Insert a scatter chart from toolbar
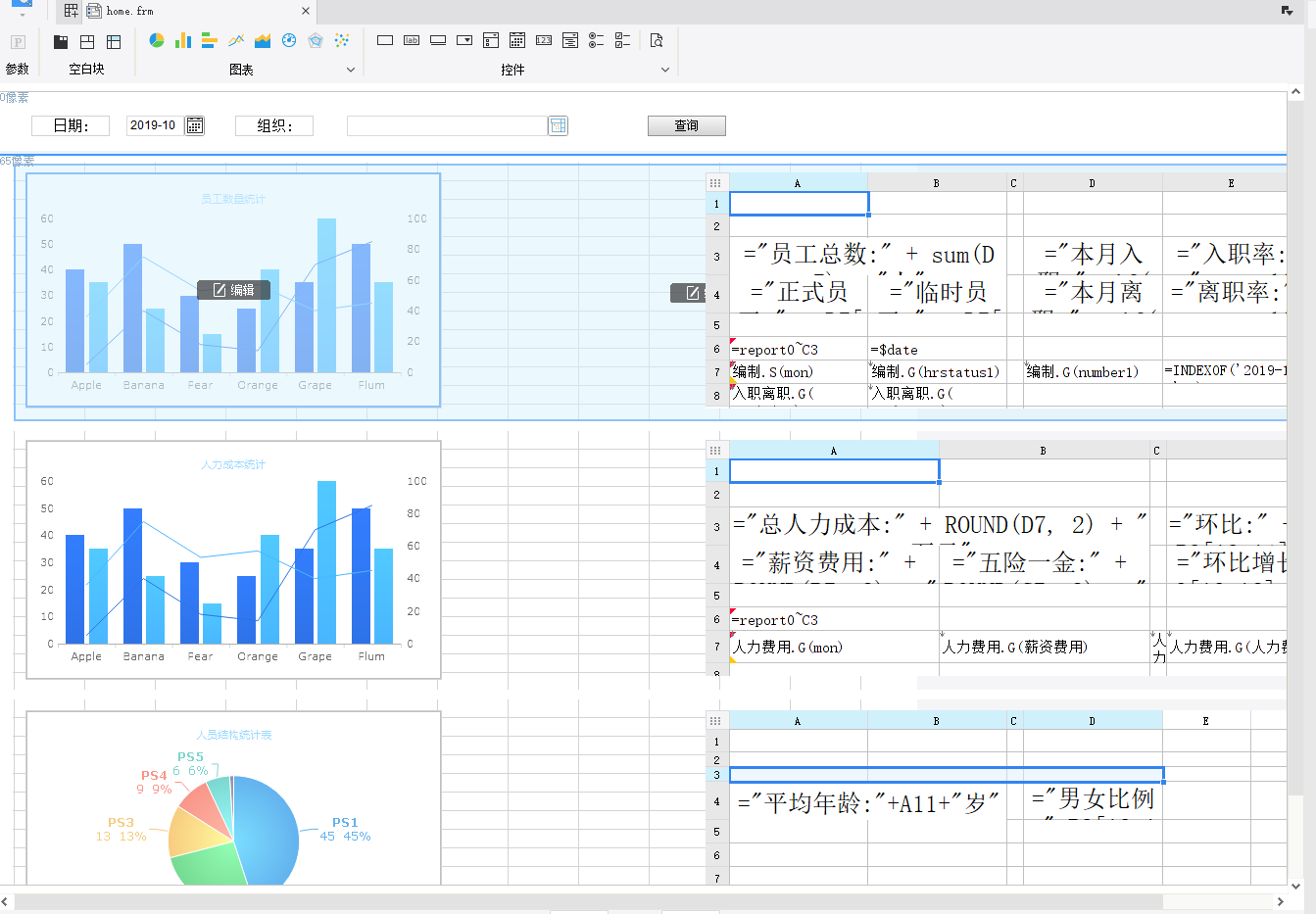1316x914 pixels. [x=342, y=40]
